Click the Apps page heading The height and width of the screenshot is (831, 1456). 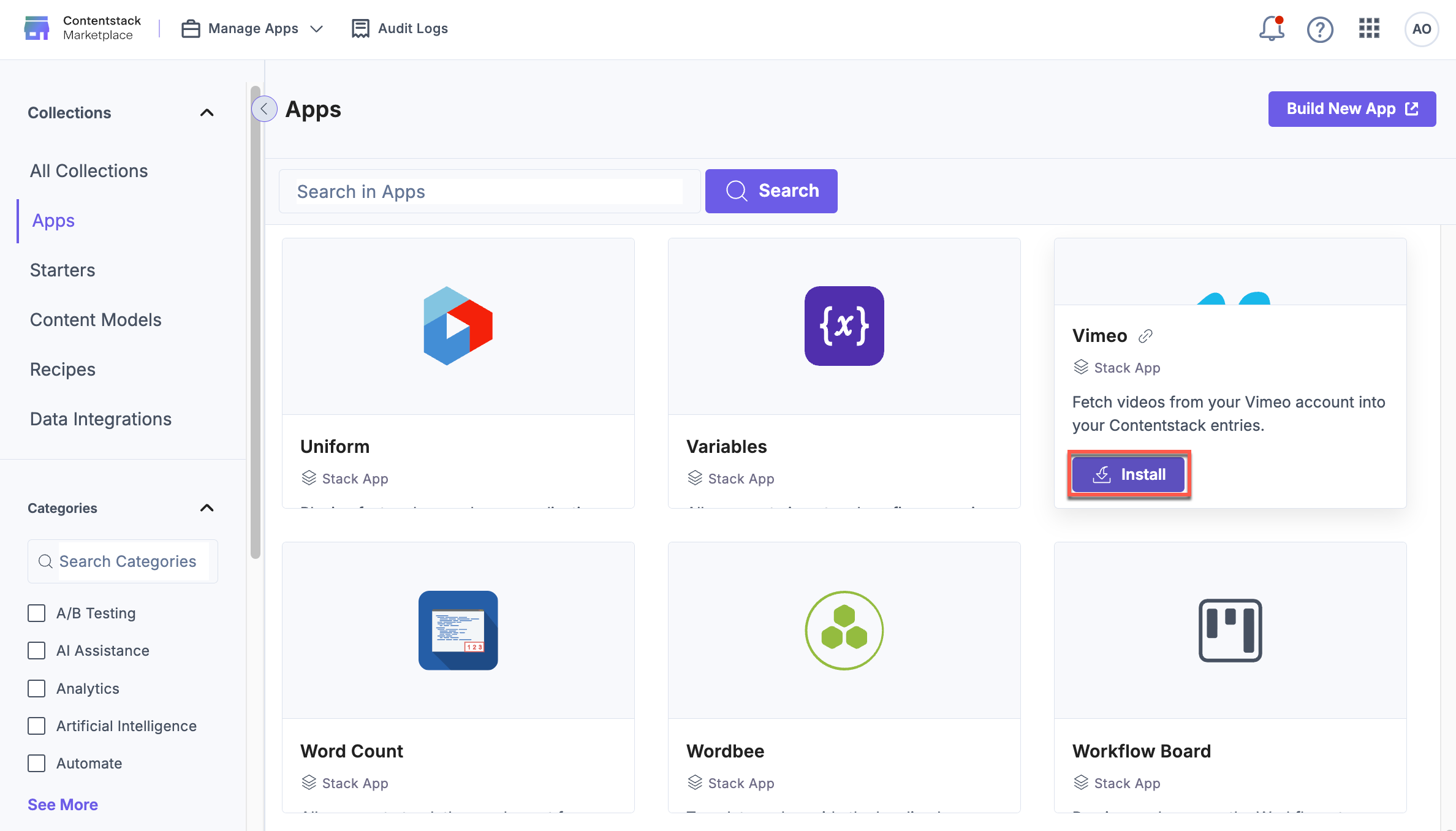[313, 110]
